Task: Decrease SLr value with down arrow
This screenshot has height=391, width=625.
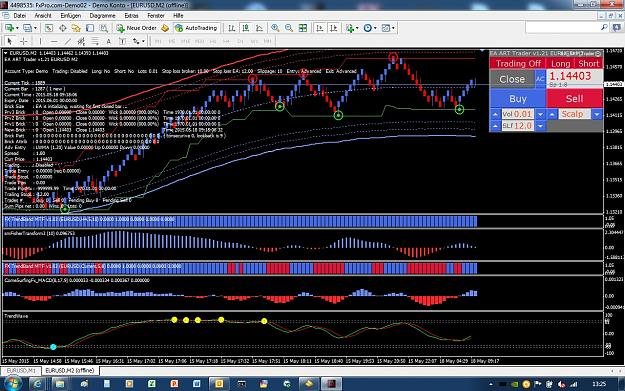Action: tap(540, 126)
